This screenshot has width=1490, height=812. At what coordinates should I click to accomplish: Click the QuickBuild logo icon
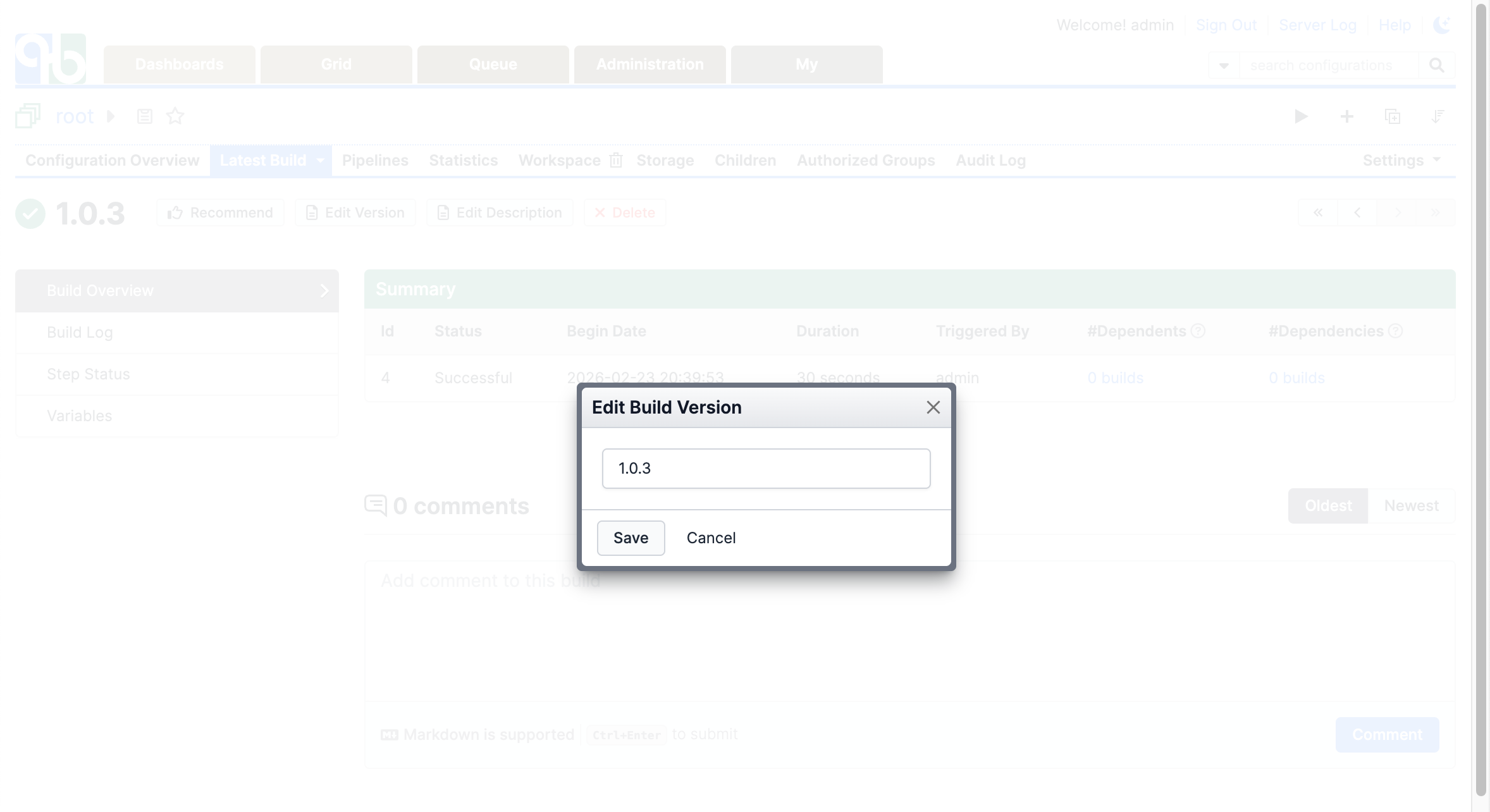[x=51, y=59]
